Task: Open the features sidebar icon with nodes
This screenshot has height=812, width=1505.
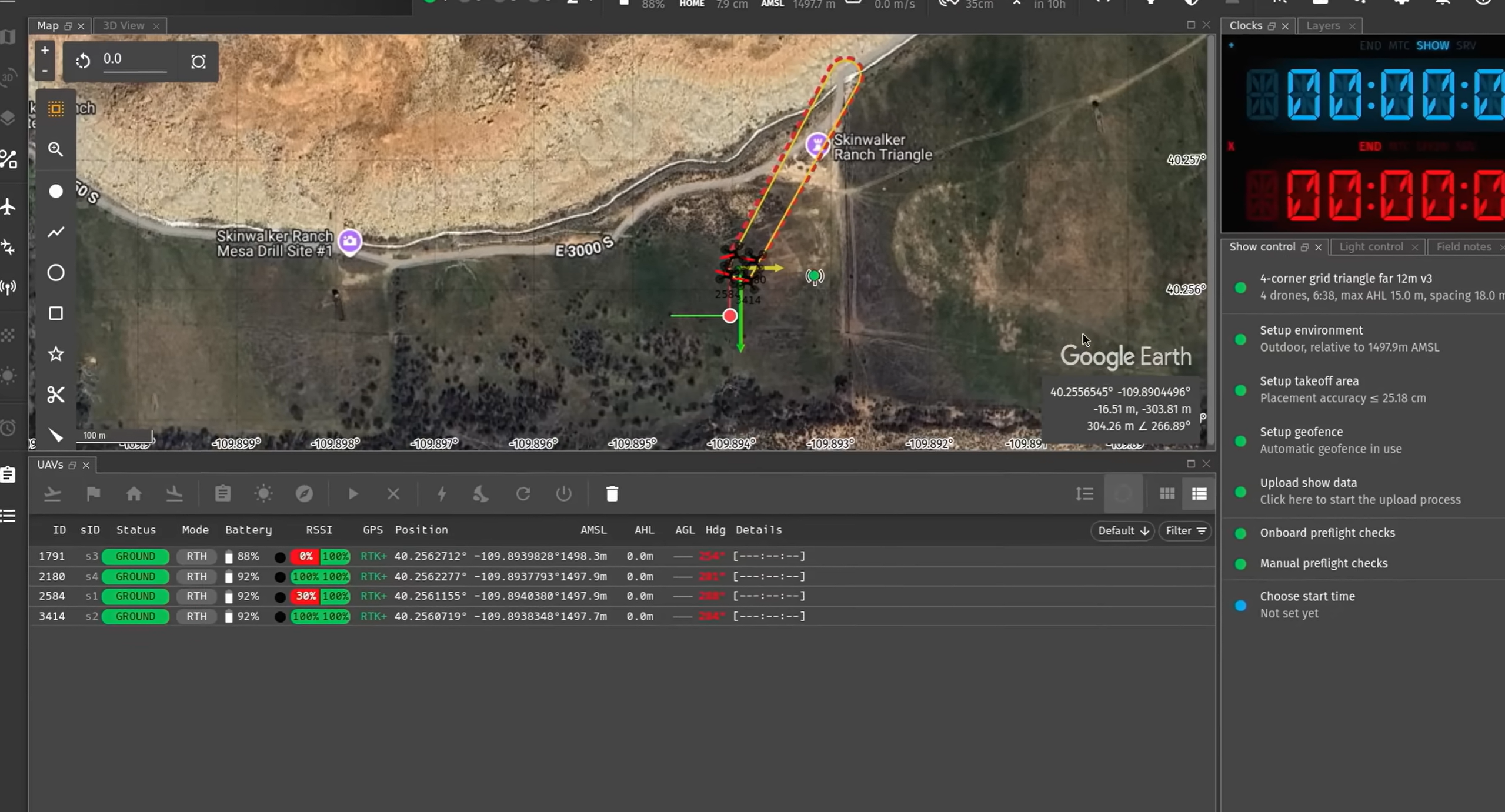Action: pos(8,159)
